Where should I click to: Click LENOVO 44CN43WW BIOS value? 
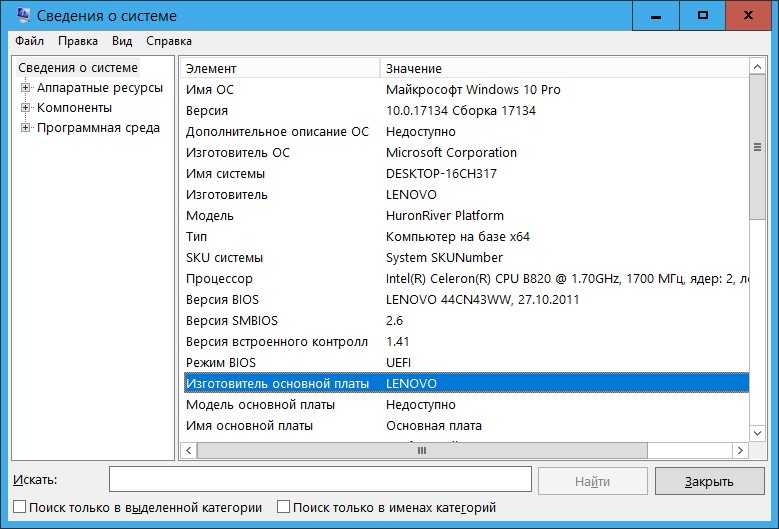click(x=482, y=300)
